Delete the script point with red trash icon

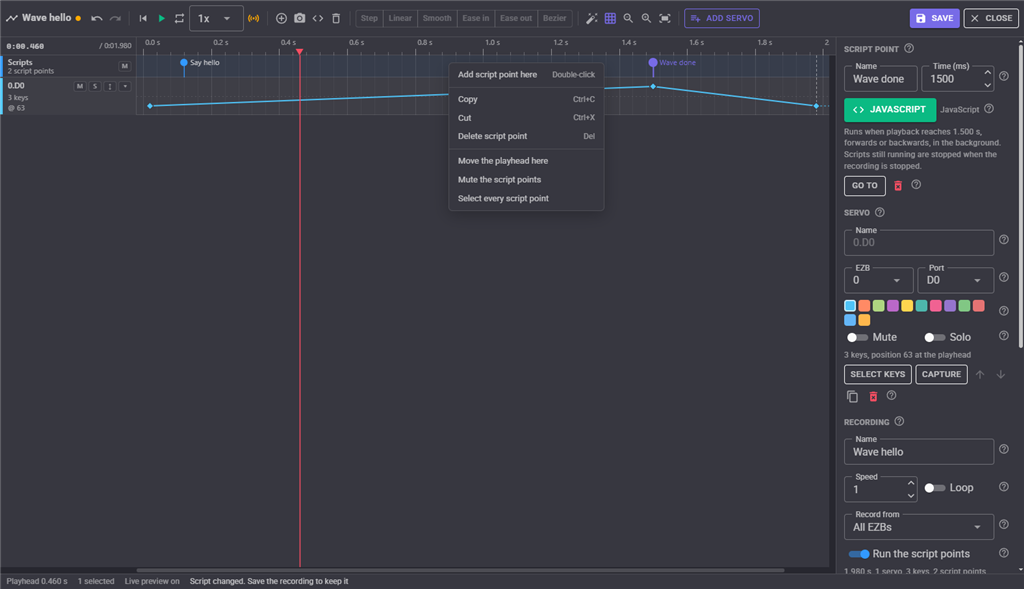(x=898, y=186)
